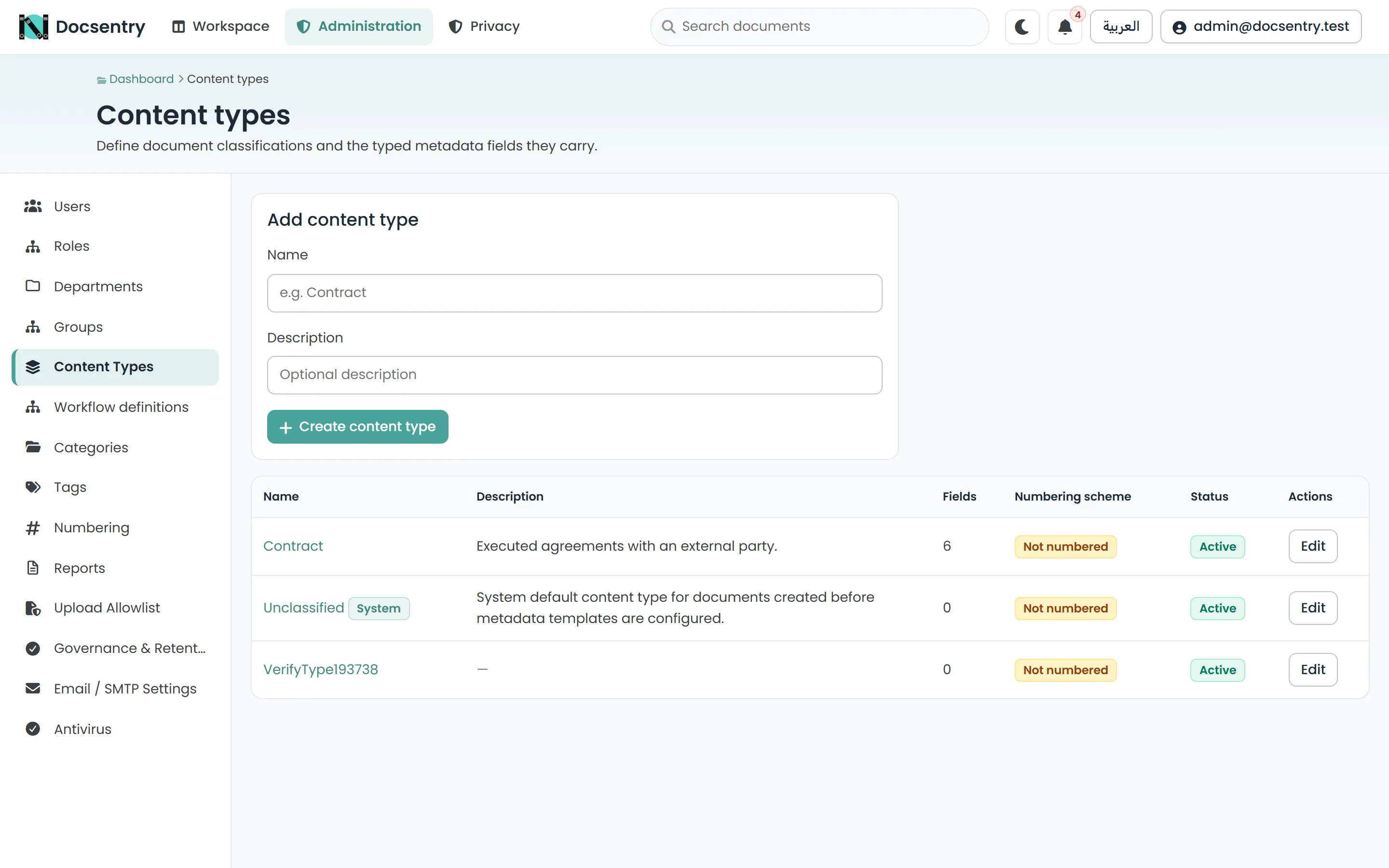The width and height of the screenshot is (1389, 868).
Task: Open Email / SMTP Settings
Action: pyautogui.click(x=115, y=688)
